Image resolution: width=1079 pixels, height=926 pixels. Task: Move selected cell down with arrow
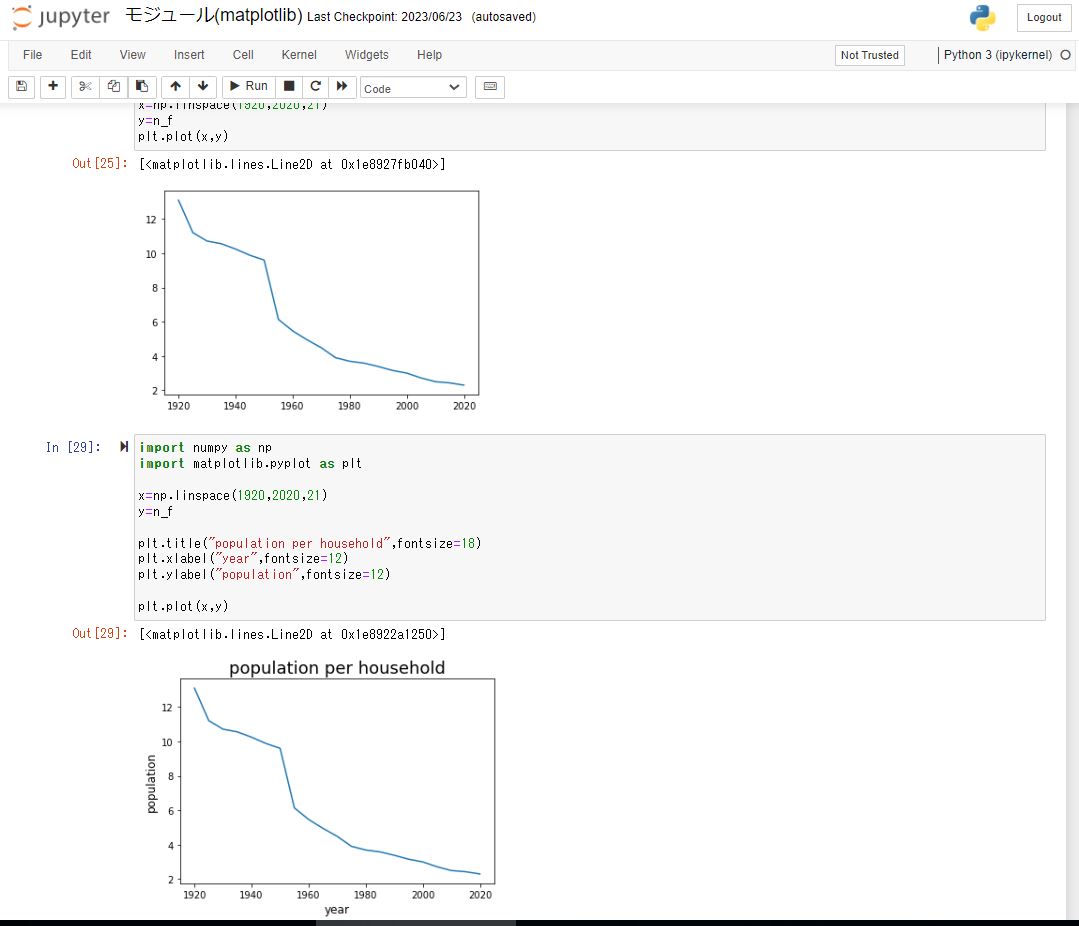pos(202,87)
